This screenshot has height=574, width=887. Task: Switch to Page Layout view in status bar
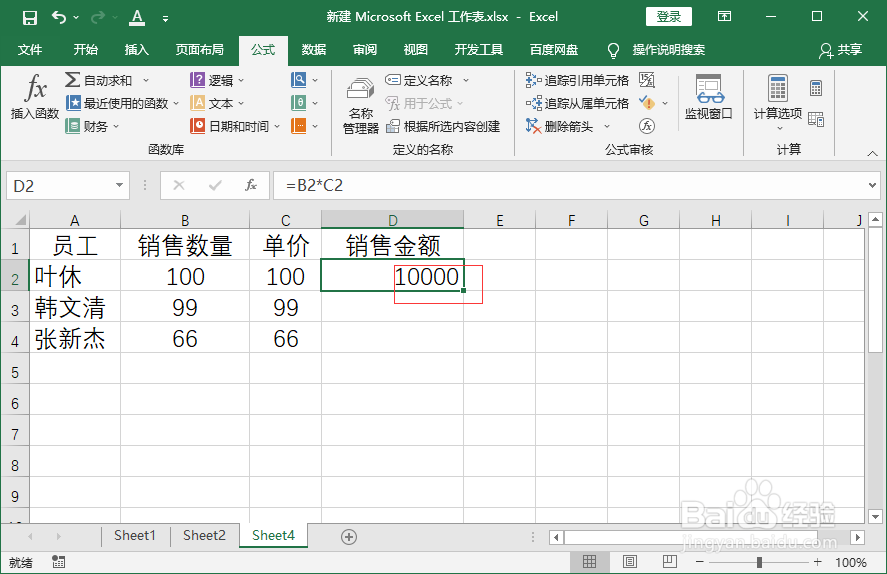[x=630, y=562]
